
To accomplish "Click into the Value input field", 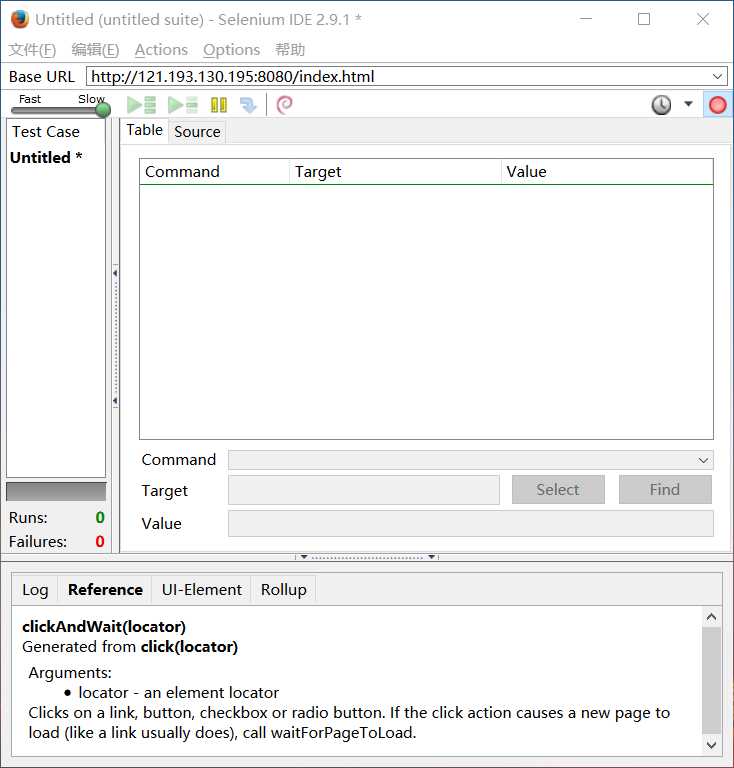I will (471, 524).
